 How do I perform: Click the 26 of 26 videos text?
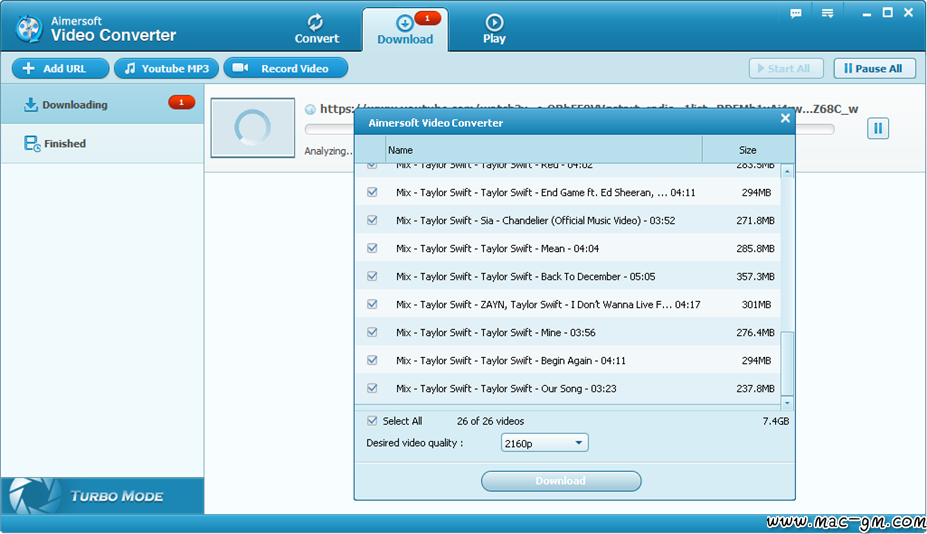[490, 421]
